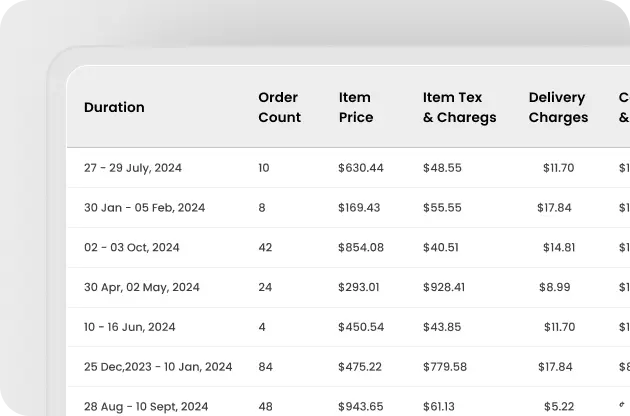Screen dimensions: 630x416
Task: Click item price $475.22
Action: (x=360, y=367)
